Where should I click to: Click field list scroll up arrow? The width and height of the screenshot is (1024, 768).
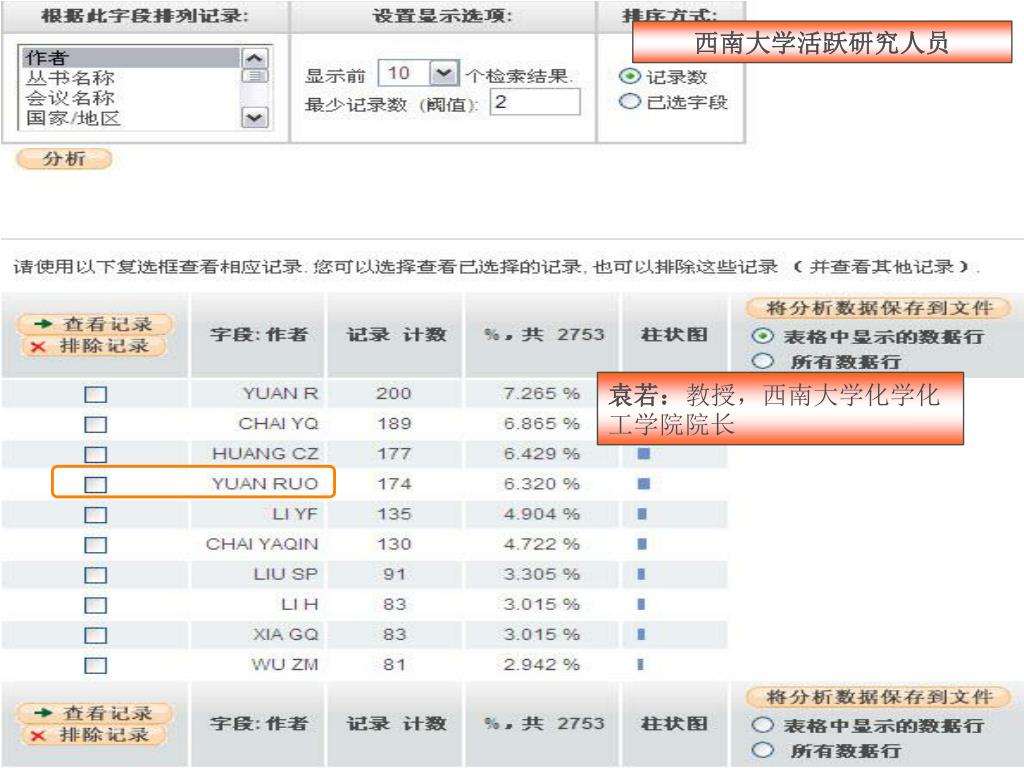[x=255, y=59]
